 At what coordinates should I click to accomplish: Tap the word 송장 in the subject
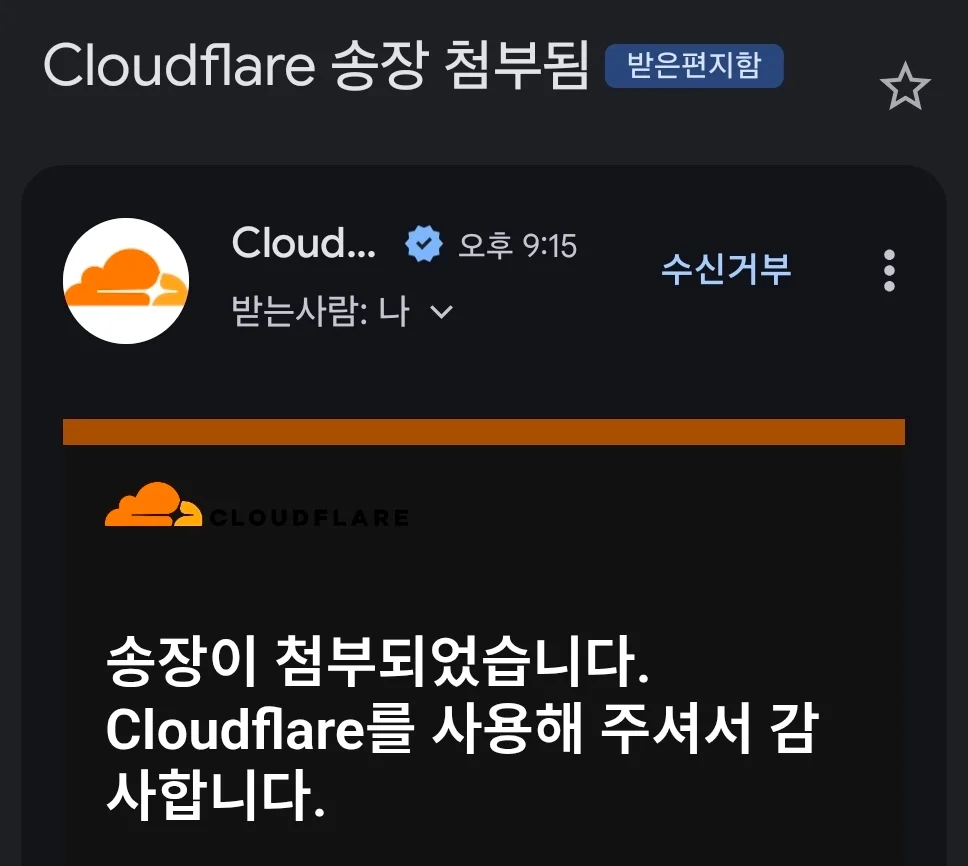pos(380,65)
